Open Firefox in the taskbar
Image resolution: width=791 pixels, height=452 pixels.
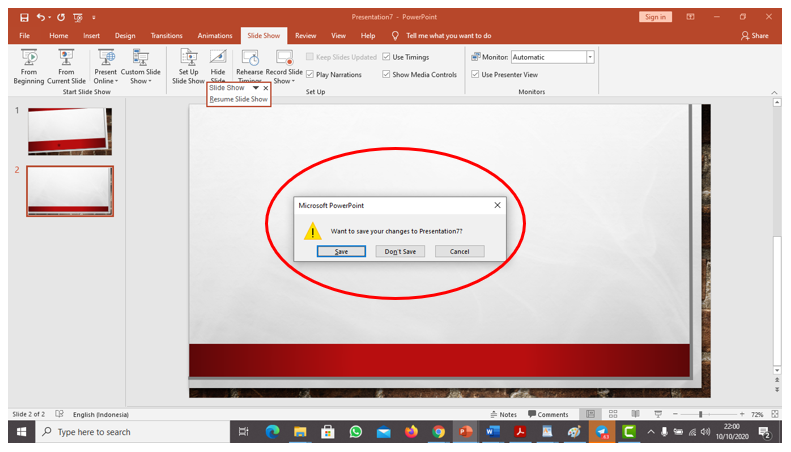coord(411,432)
